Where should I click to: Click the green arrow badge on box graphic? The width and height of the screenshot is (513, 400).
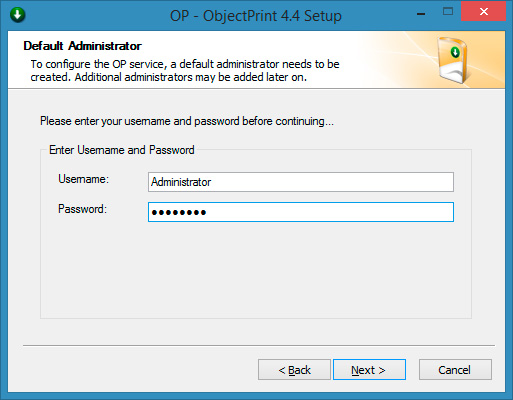[x=455, y=52]
